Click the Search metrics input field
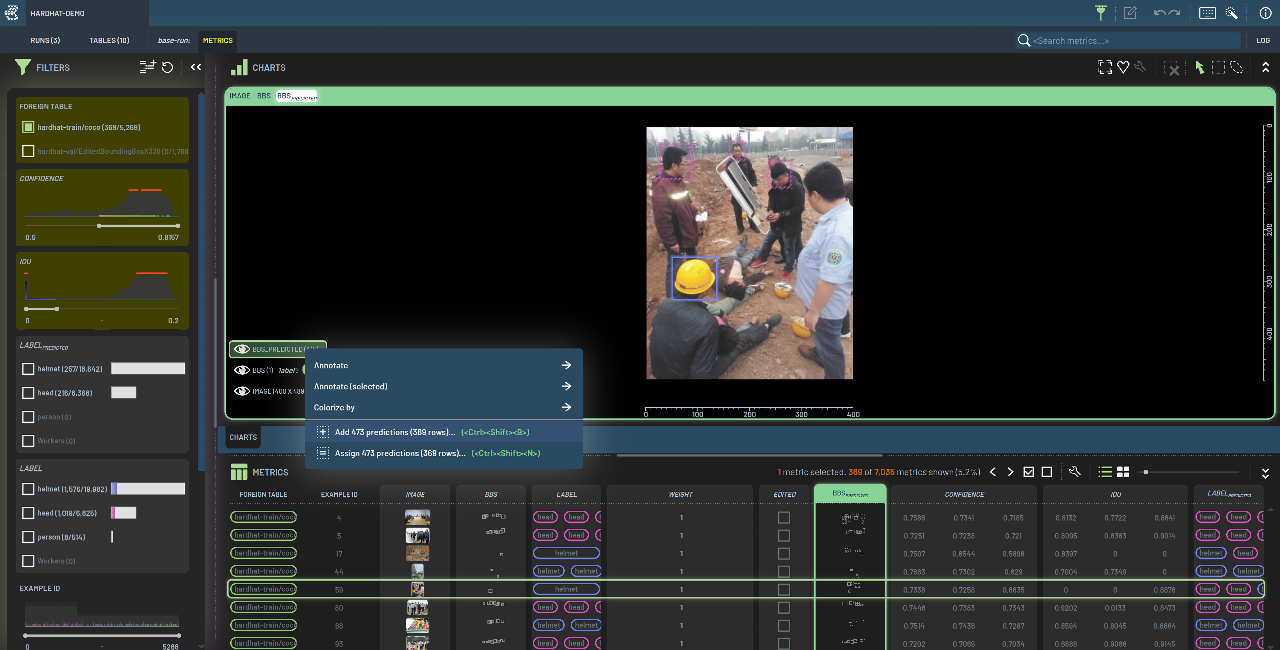This screenshot has height=650, width=1280. click(x=1130, y=40)
